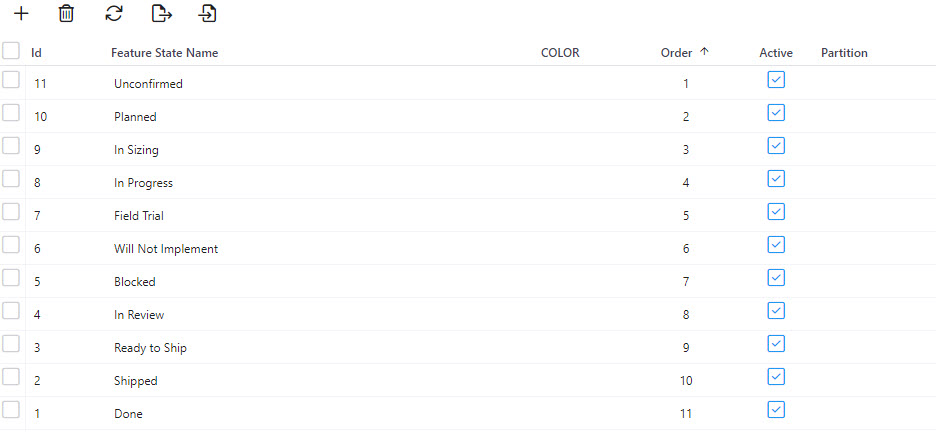Refresh the feature state list

tap(114, 14)
